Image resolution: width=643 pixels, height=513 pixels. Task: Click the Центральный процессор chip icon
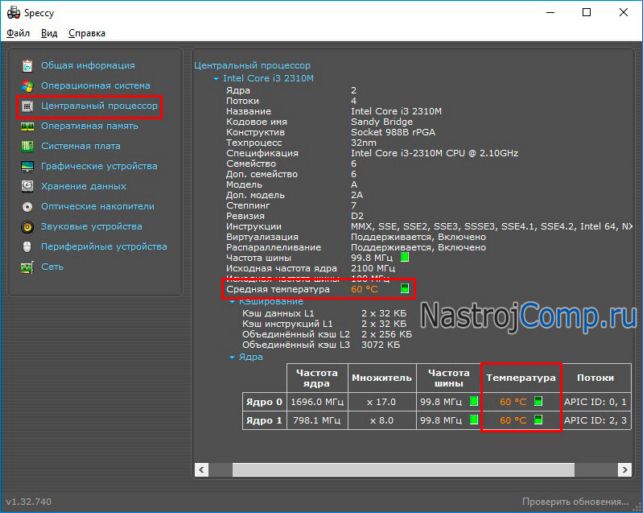pos(27,106)
